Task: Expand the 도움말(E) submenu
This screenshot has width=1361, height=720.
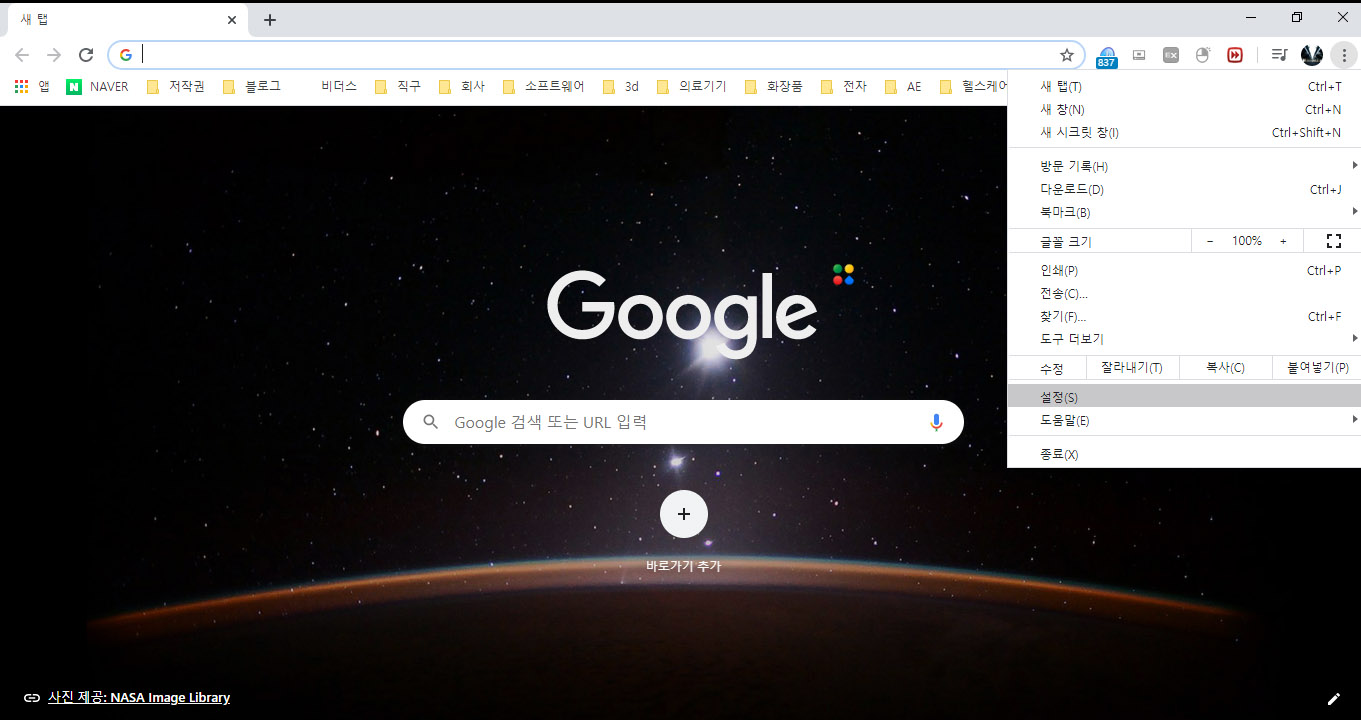Action: (x=1184, y=421)
